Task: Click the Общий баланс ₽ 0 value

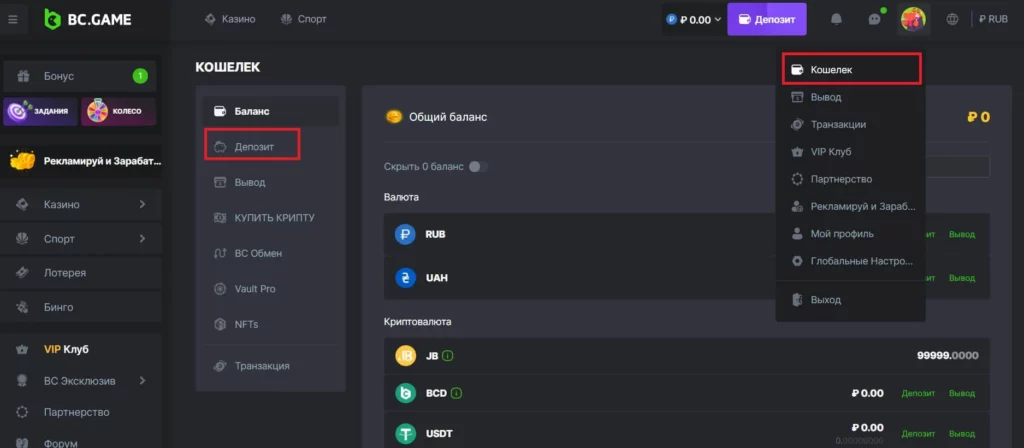Action: pyautogui.click(x=978, y=118)
